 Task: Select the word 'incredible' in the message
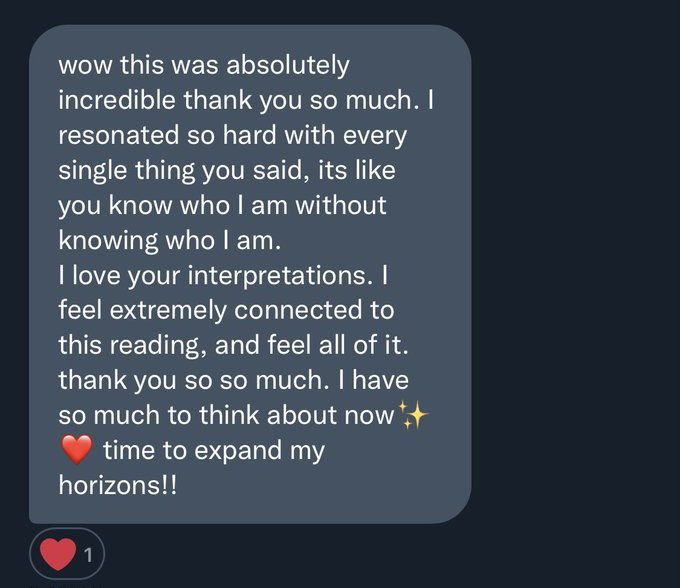point(117,100)
